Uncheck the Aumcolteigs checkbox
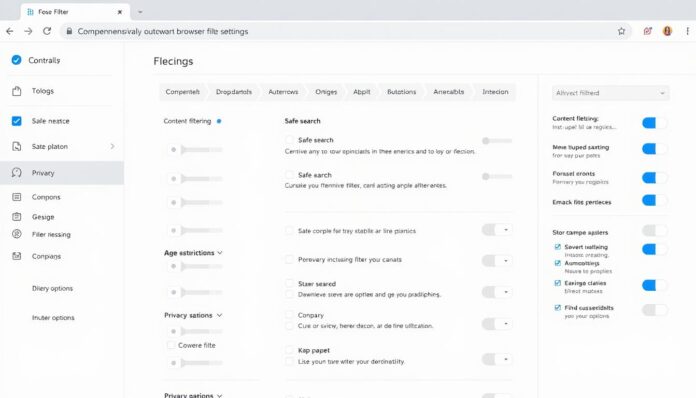Image resolution: width=696 pixels, height=398 pixels. point(558,263)
